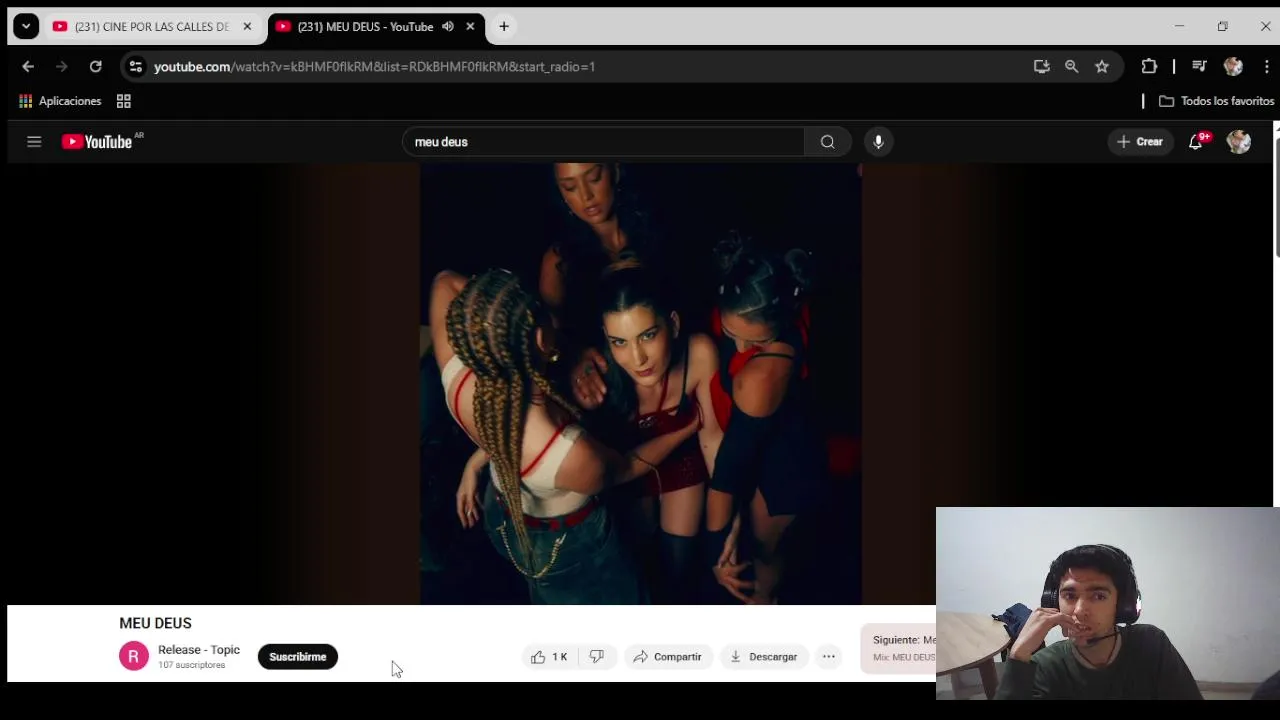
Task: Go back to the previous page
Action: click(x=28, y=66)
